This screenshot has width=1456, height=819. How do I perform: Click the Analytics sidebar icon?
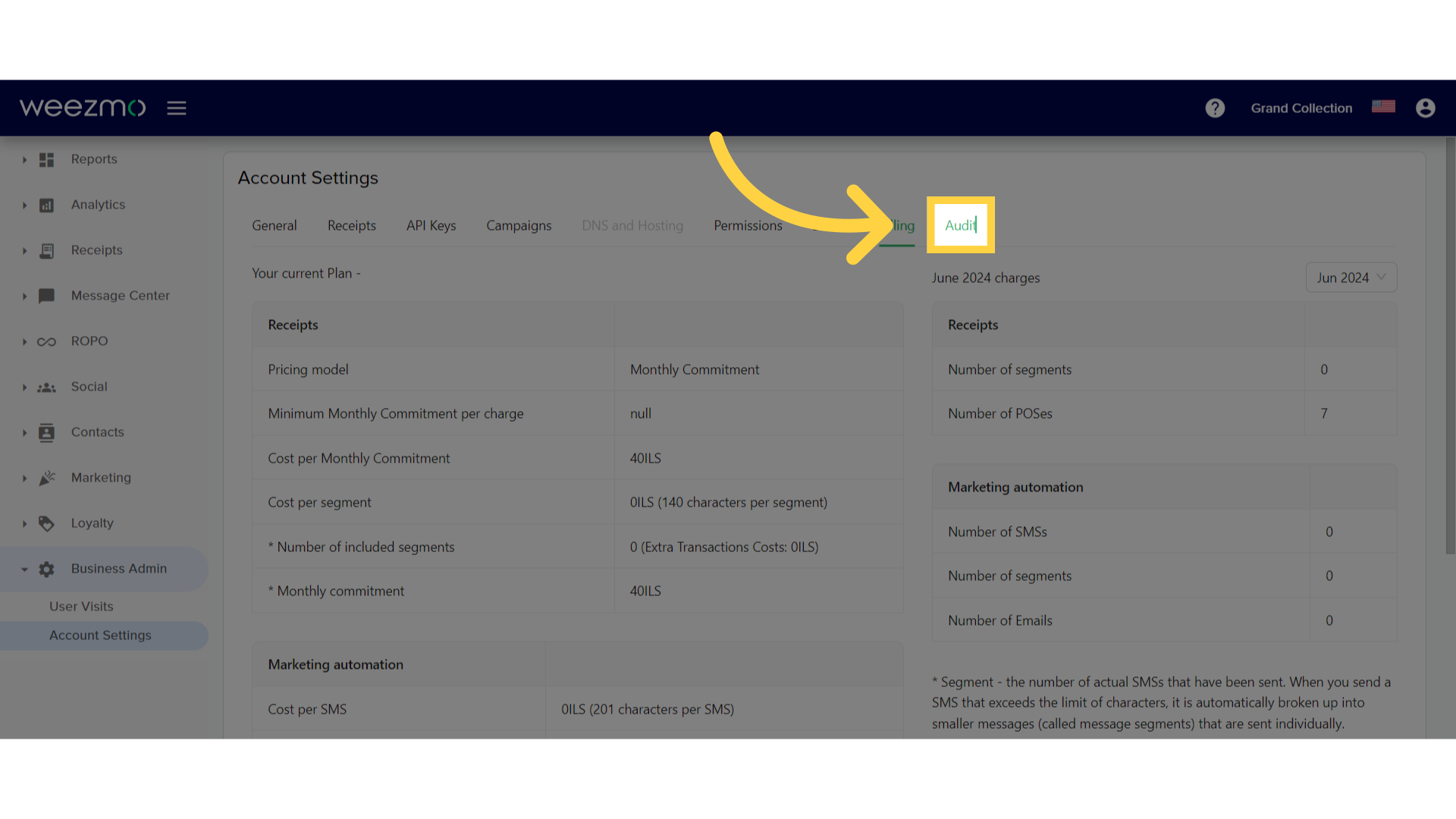pyautogui.click(x=46, y=204)
